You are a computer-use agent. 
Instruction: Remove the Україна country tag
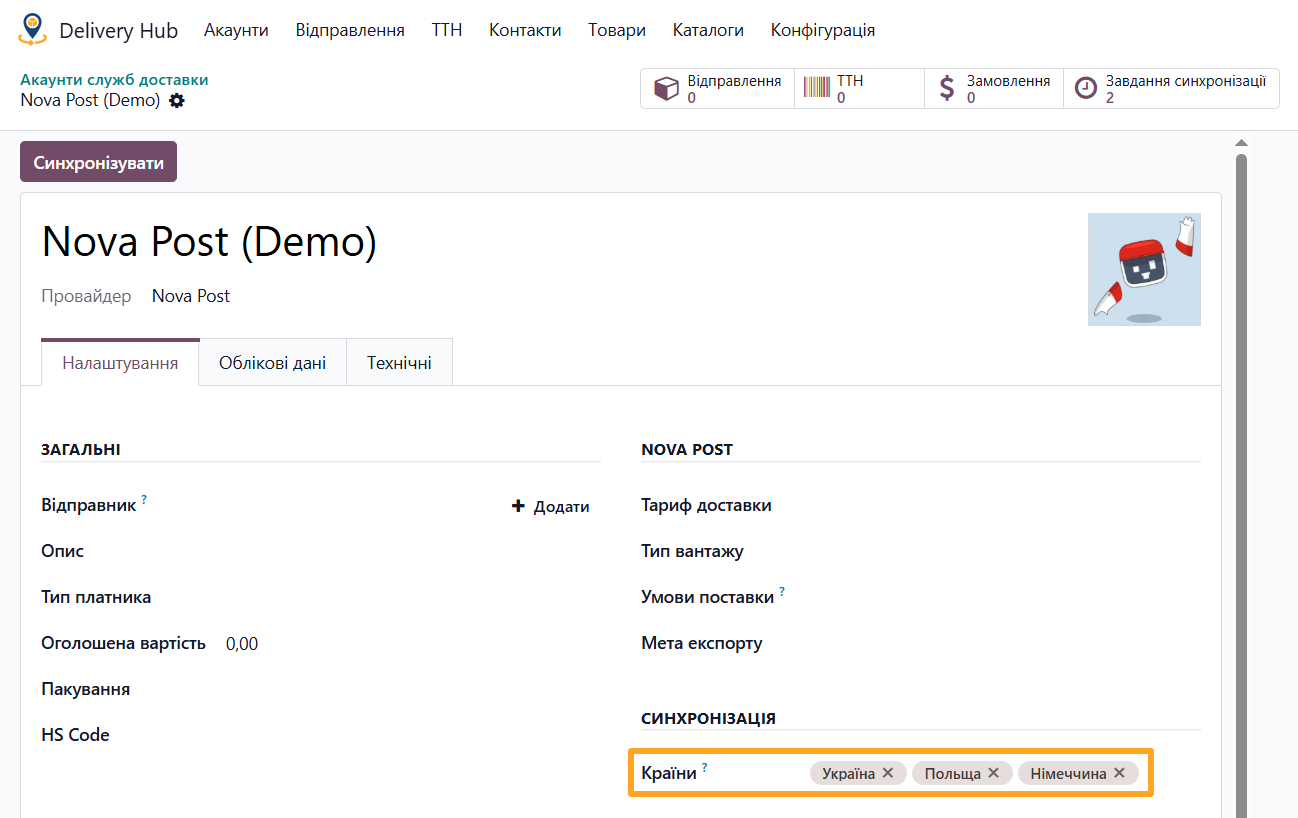888,773
